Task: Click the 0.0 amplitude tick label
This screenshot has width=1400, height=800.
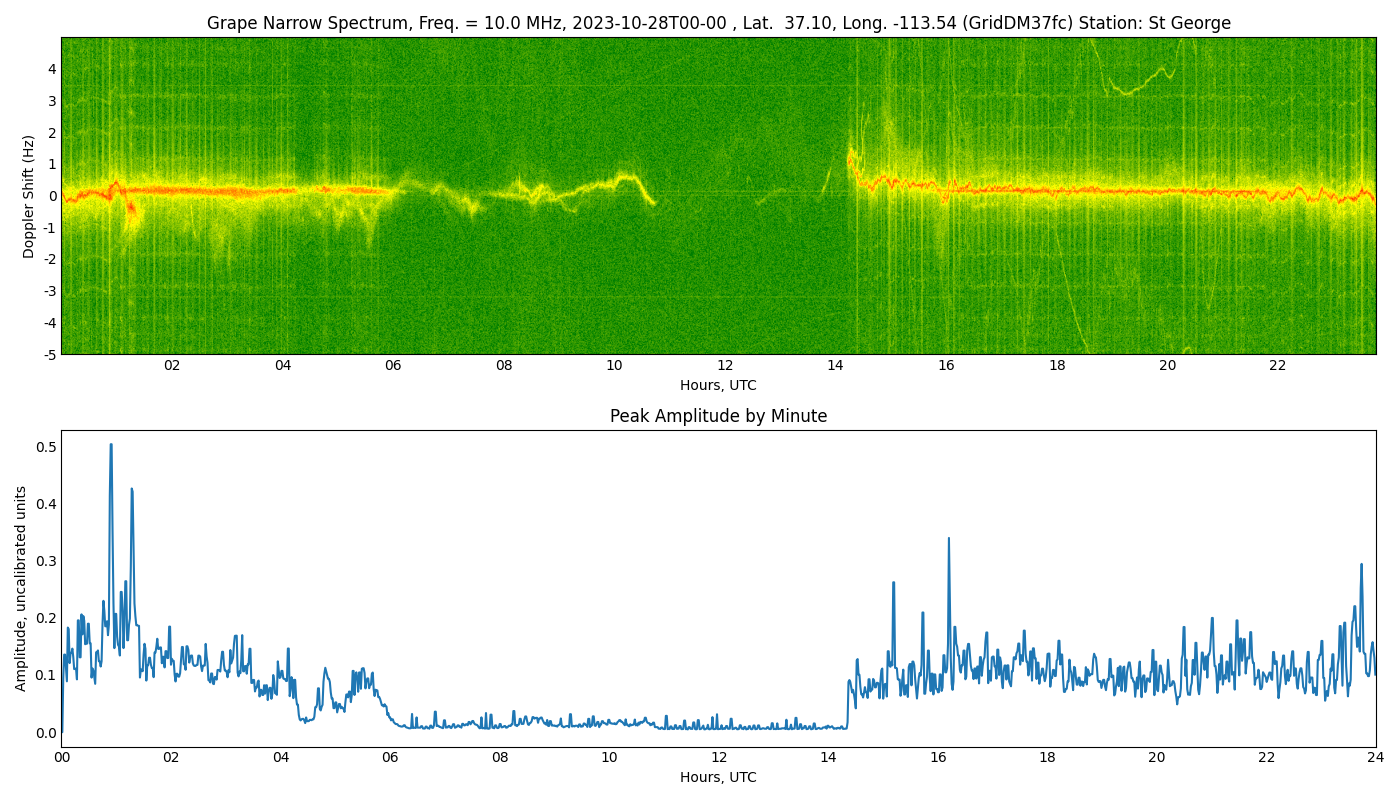Action: point(46,733)
